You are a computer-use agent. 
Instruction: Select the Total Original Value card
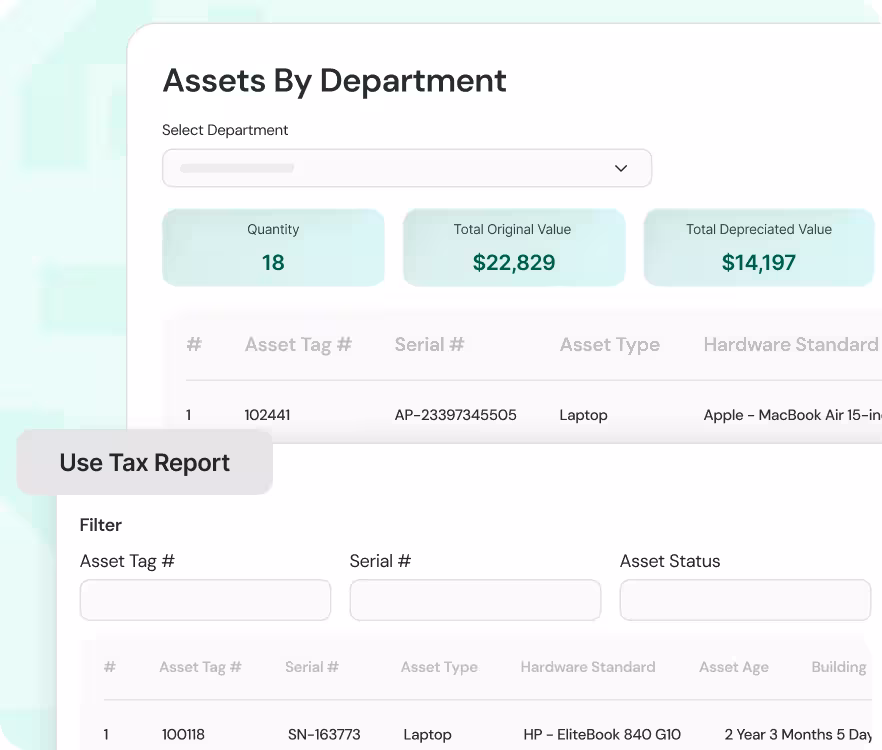(x=513, y=247)
